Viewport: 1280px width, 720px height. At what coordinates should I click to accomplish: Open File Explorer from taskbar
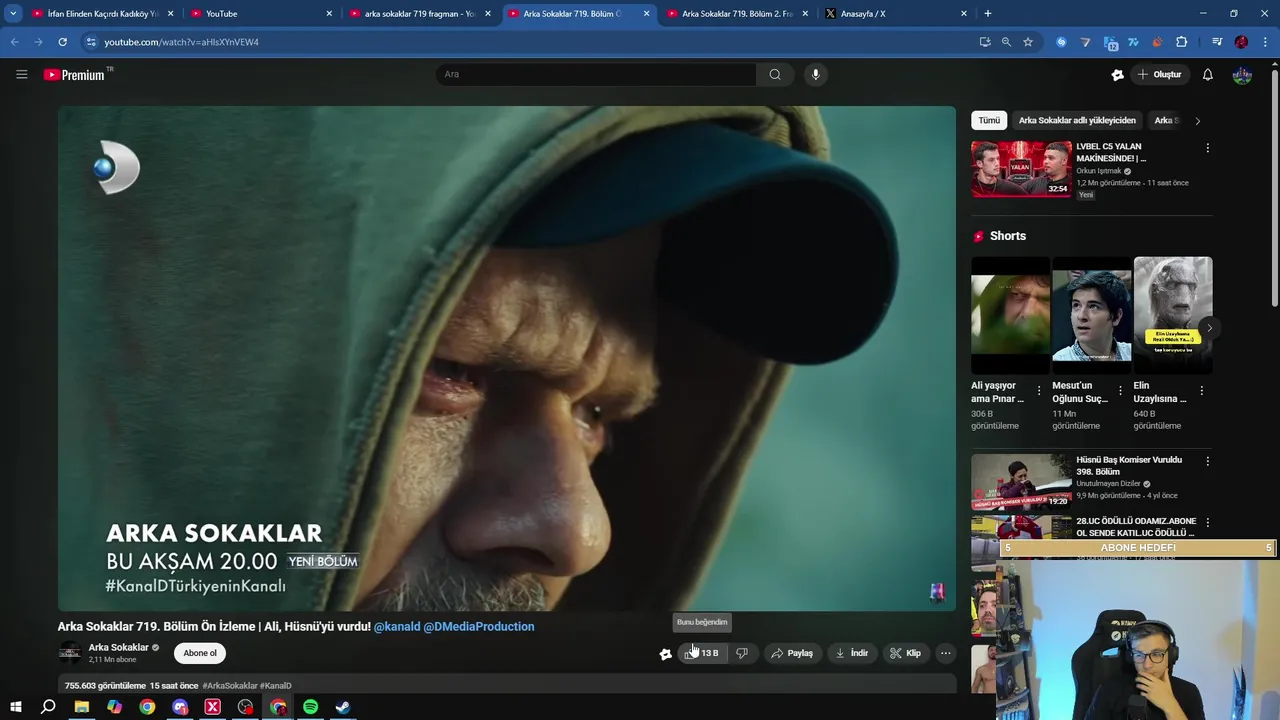pos(82,707)
